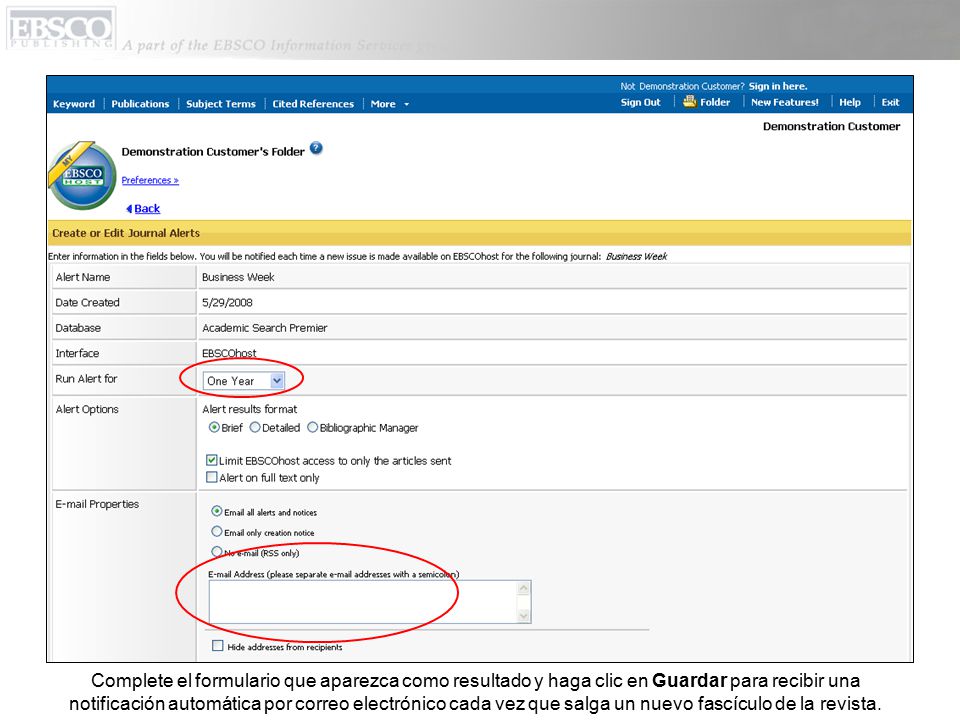Select Bibliographic Manager format option
Image resolution: width=960 pixels, height=720 pixels.
point(312,427)
